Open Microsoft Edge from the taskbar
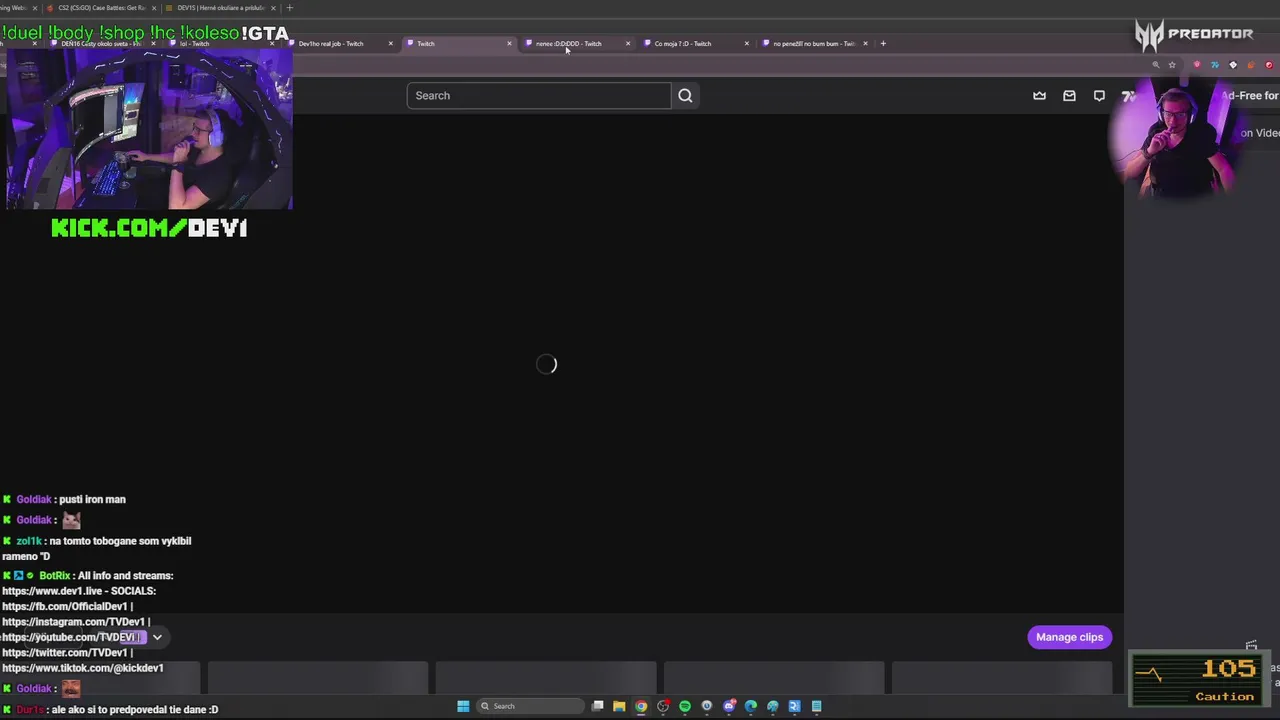Viewport: 1280px width, 720px height. point(751,706)
